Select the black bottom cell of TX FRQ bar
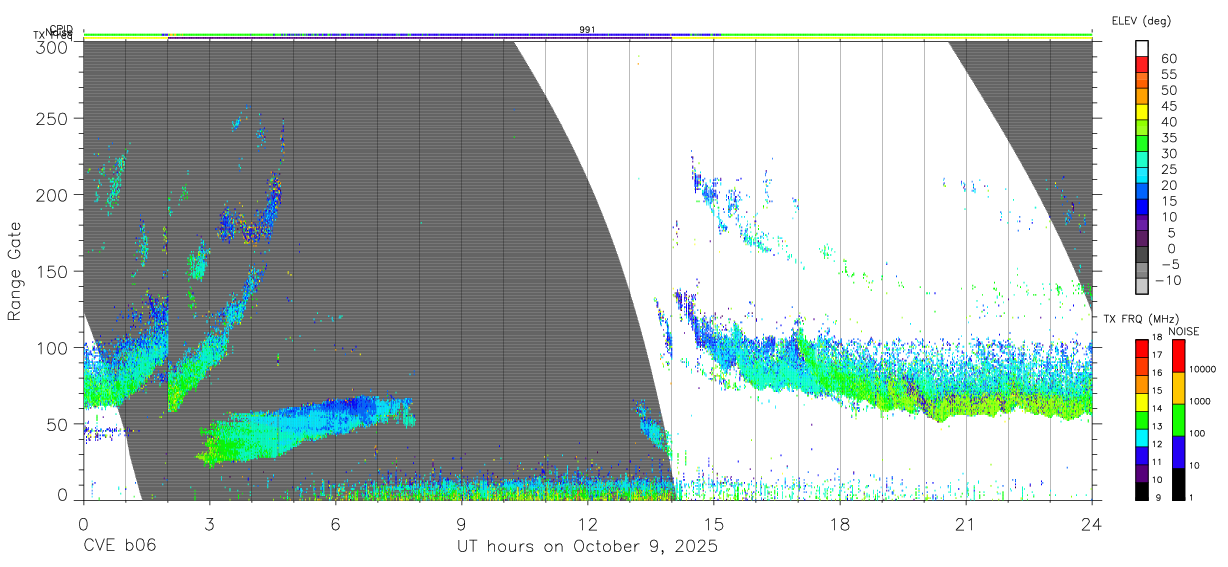Viewport: 1228px width, 567px height. point(1141,490)
